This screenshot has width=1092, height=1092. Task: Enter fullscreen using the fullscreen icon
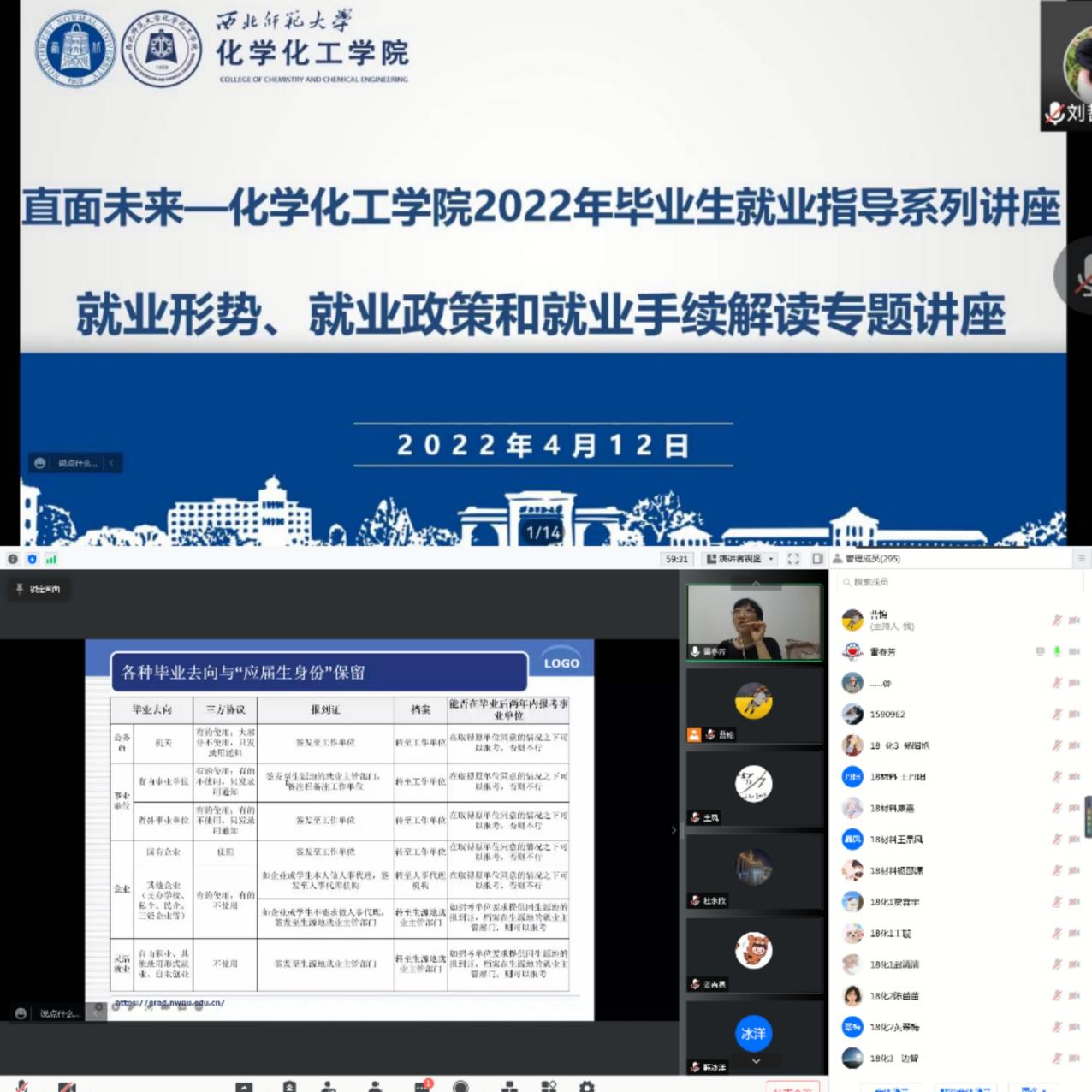click(x=793, y=559)
